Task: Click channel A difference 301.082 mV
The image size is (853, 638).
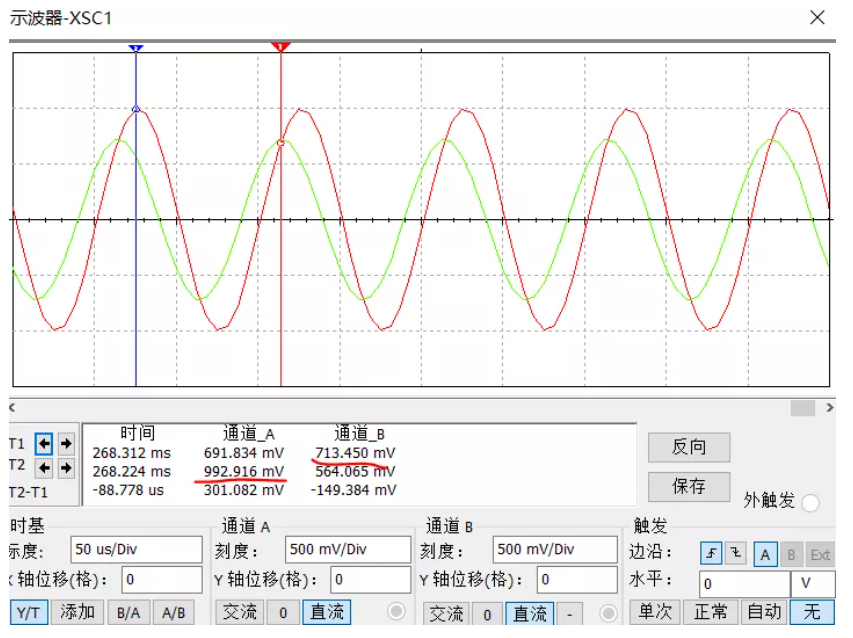Action: pos(244,491)
